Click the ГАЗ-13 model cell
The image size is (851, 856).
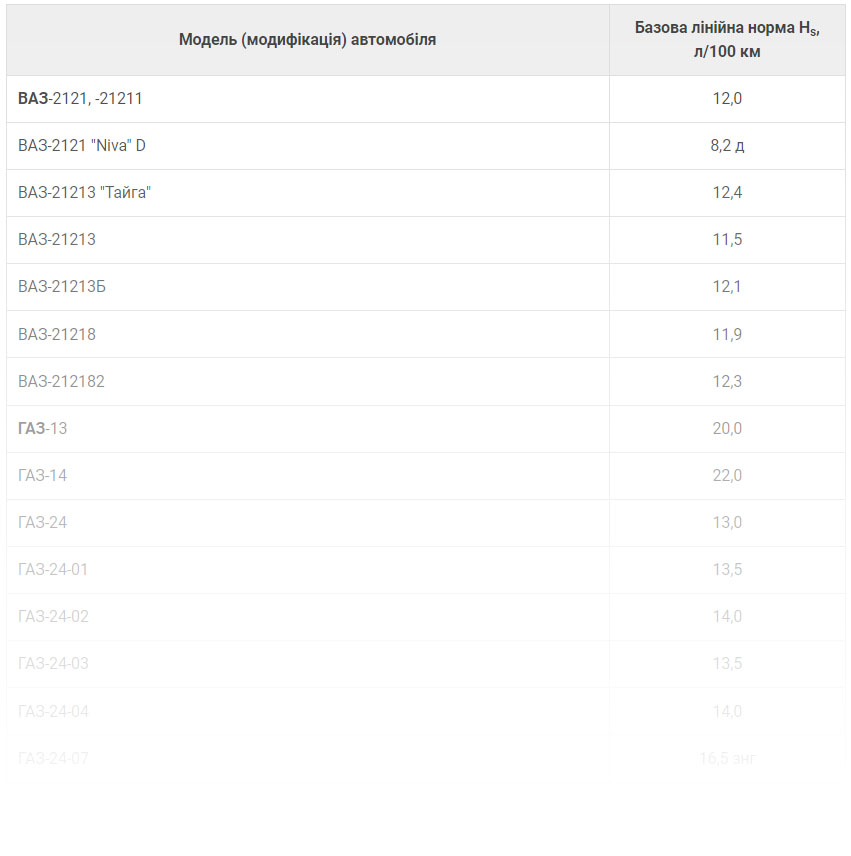[307, 429]
